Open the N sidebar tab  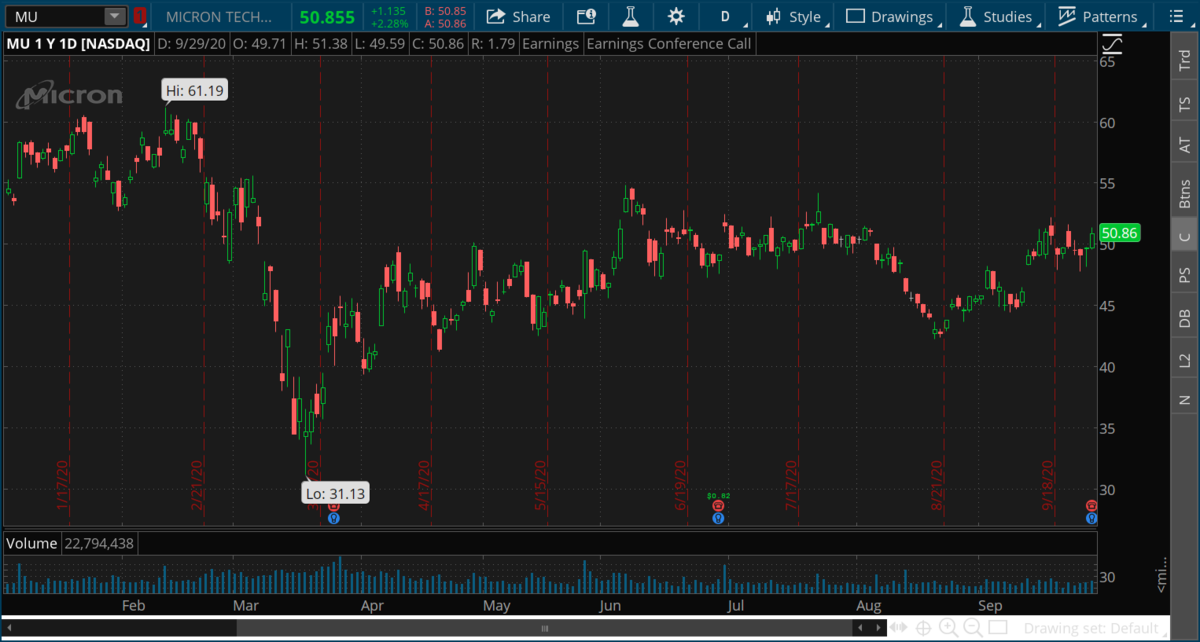pos(1185,400)
